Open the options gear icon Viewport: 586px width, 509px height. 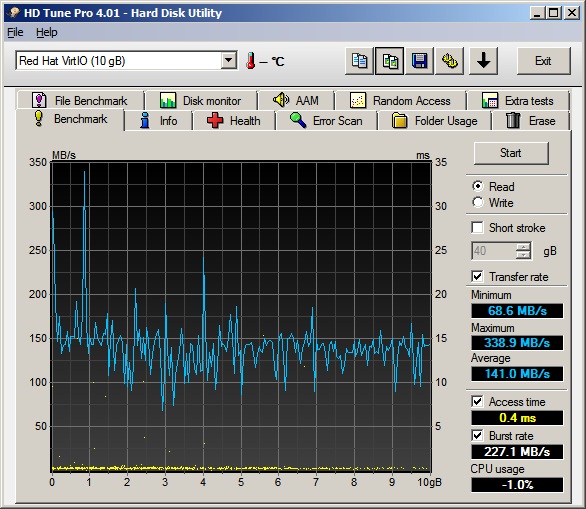click(x=450, y=61)
